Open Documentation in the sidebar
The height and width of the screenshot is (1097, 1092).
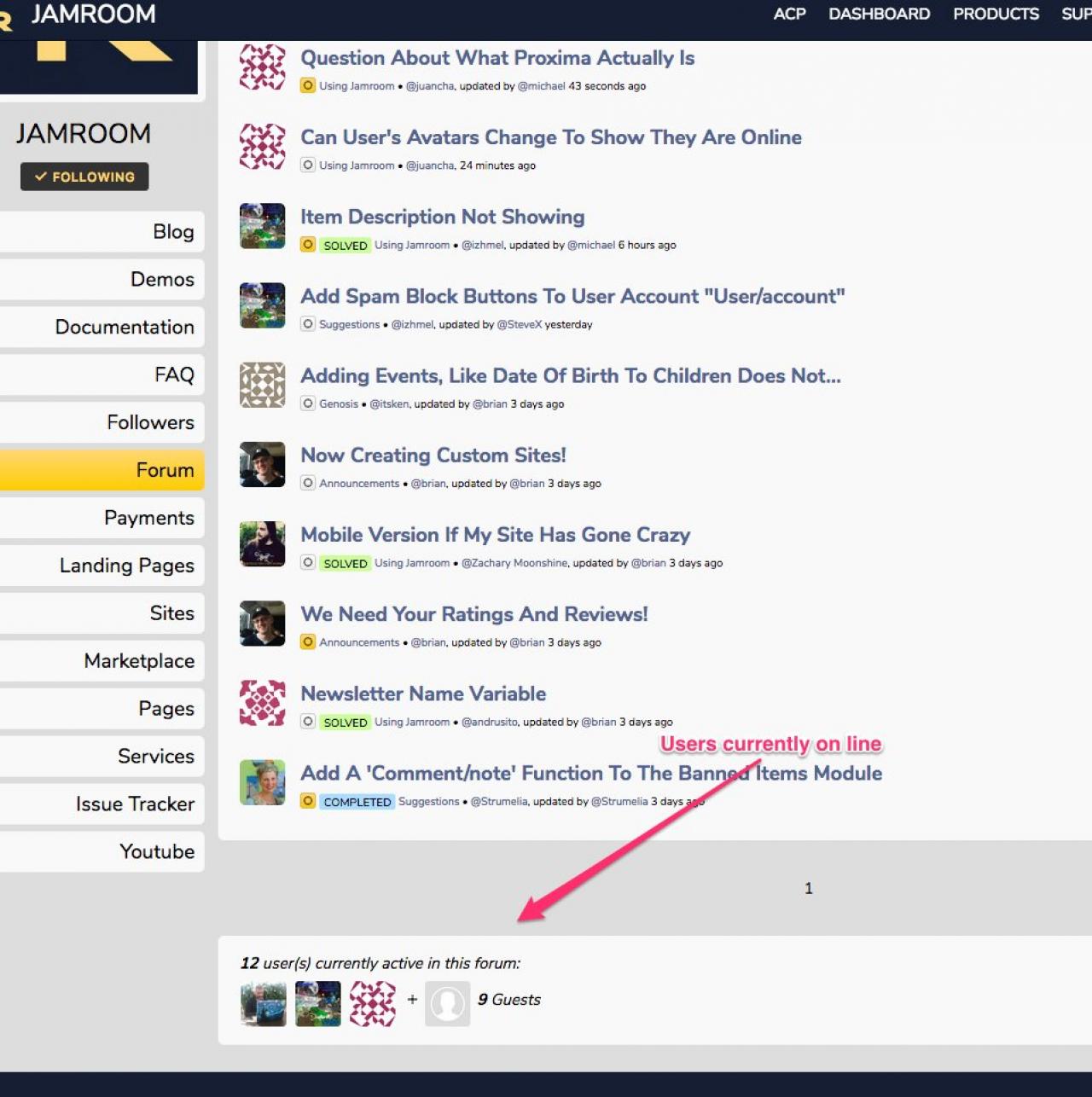coord(102,328)
